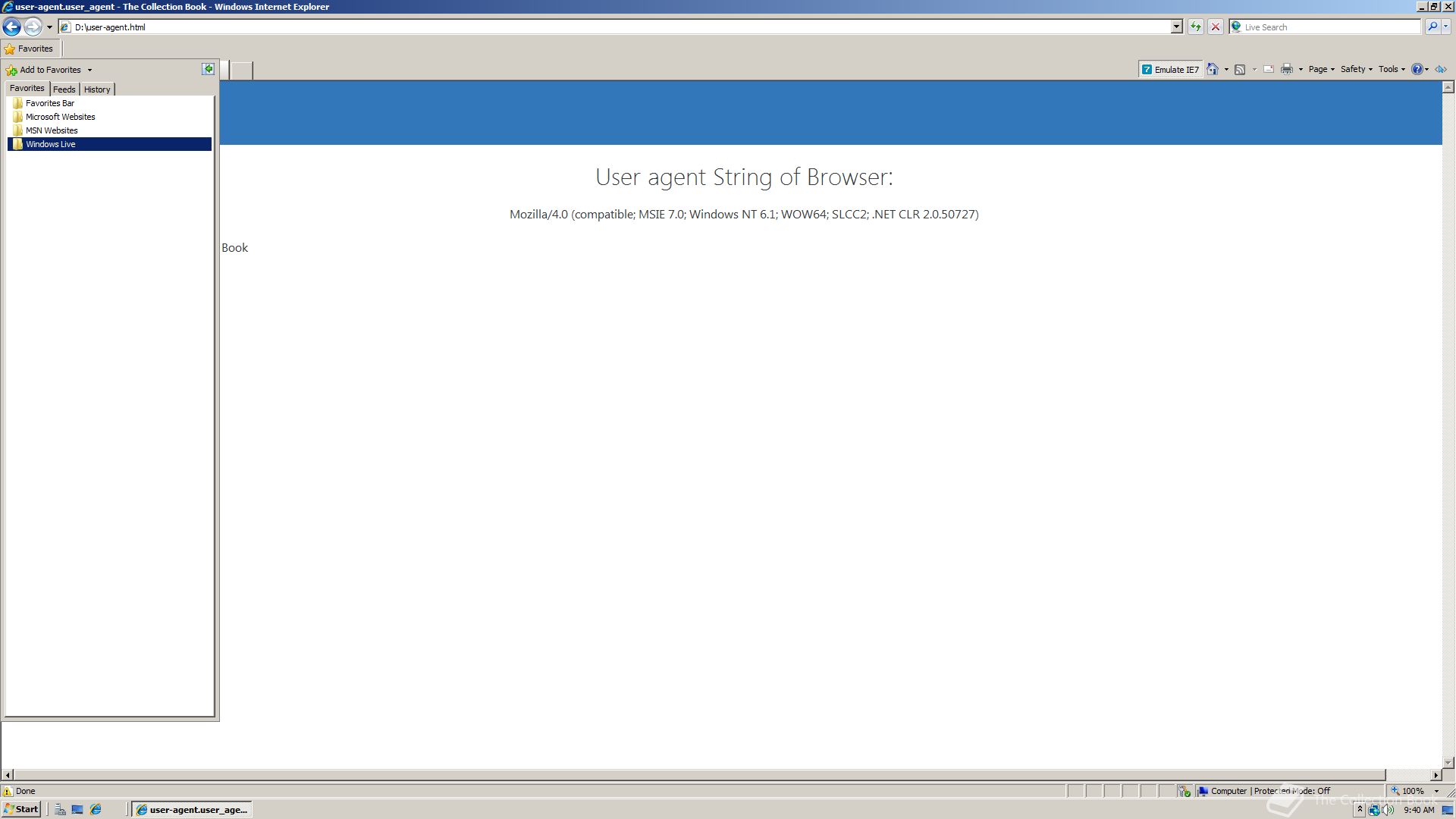Click the vertical scrollbar up arrow
Image resolution: width=1456 pixels, height=819 pixels.
pyautogui.click(x=1448, y=87)
